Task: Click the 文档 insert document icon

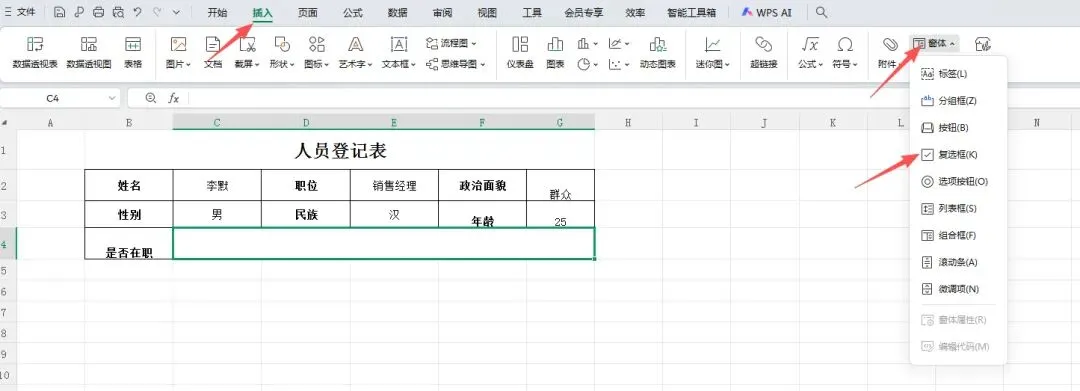Action: point(213,53)
